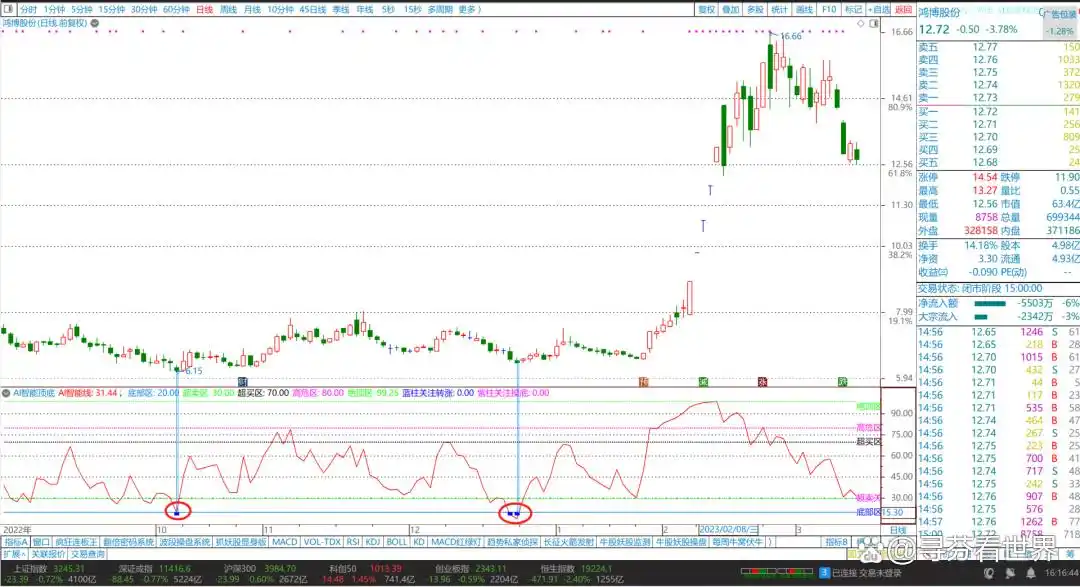The image size is (1080, 587).
Task: Toggle 叠加 overlay mode
Action: click(x=731, y=9)
